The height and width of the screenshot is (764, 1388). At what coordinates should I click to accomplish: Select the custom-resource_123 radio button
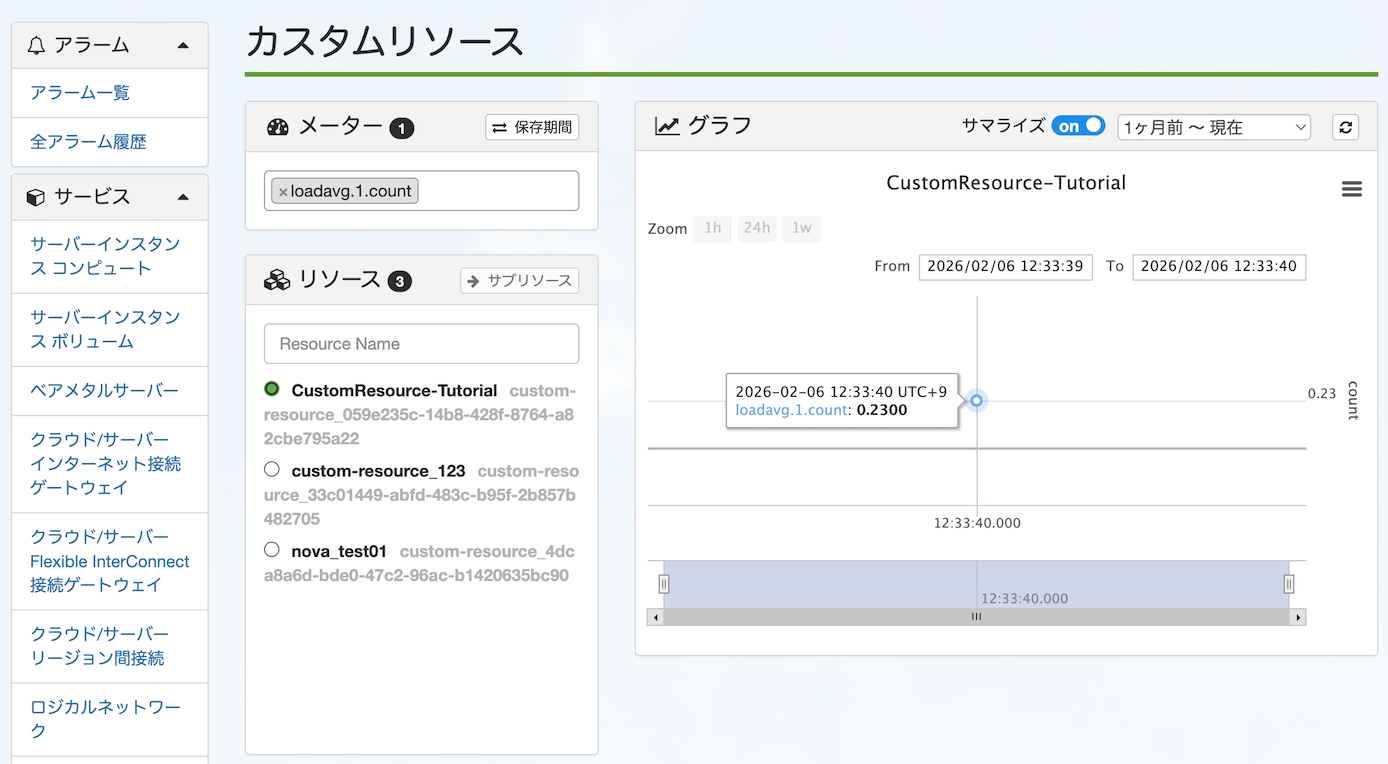coord(272,469)
